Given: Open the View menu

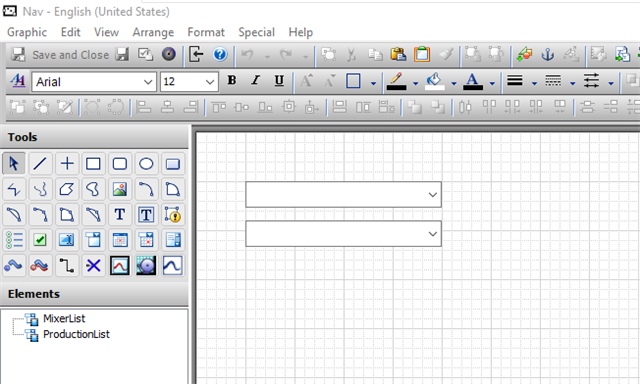Looking at the screenshot, I should point(107,32).
